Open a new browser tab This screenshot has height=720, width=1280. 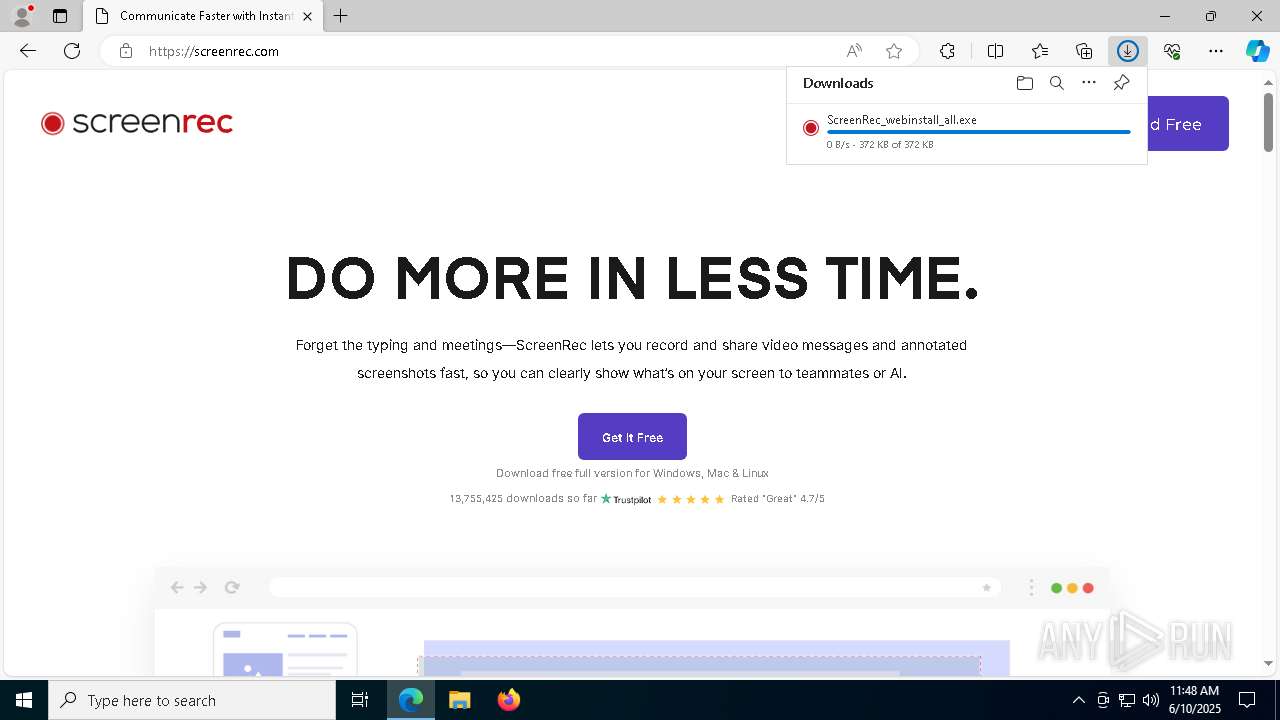coord(340,16)
